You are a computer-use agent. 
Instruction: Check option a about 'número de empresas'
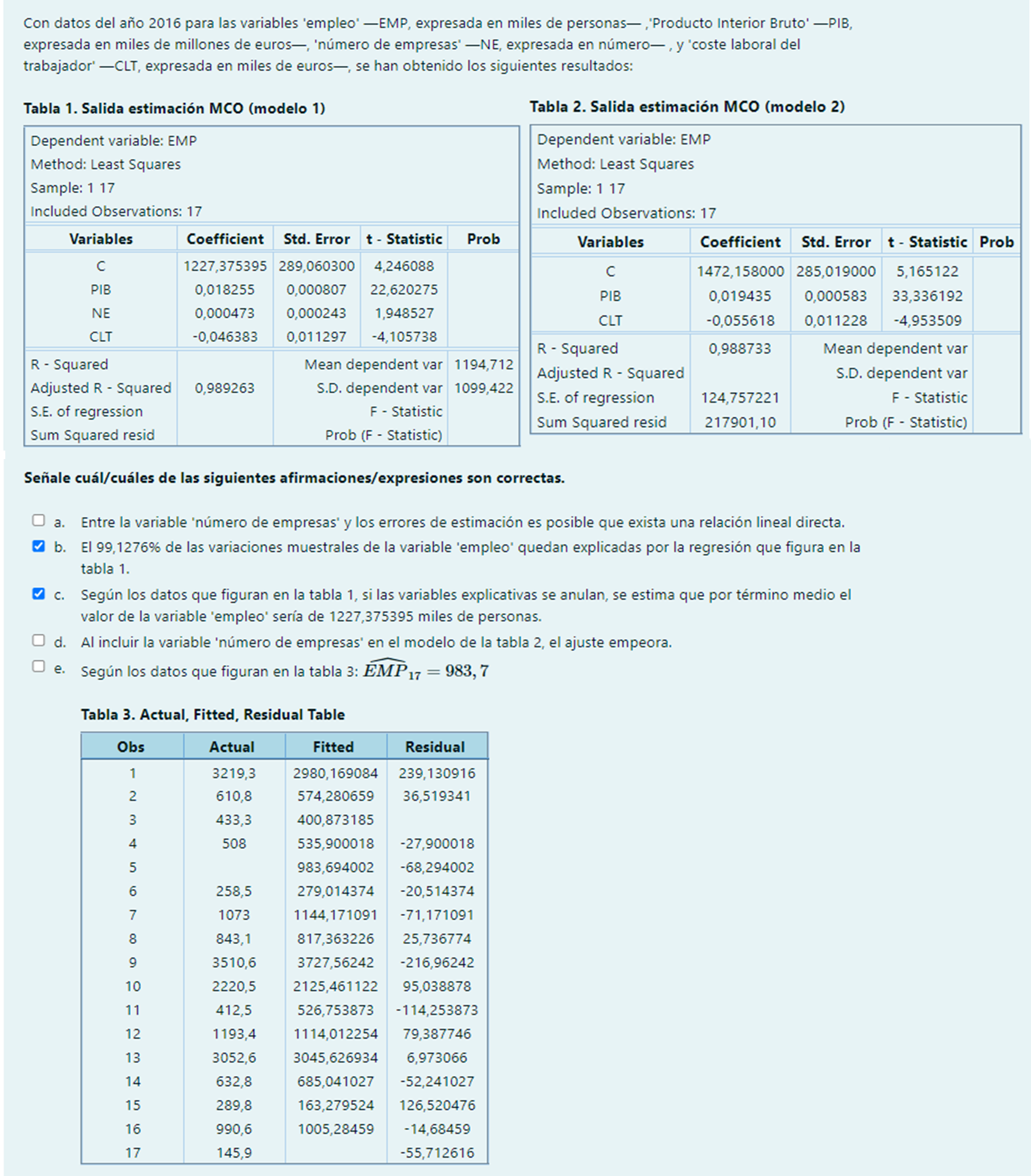[39, 520]
